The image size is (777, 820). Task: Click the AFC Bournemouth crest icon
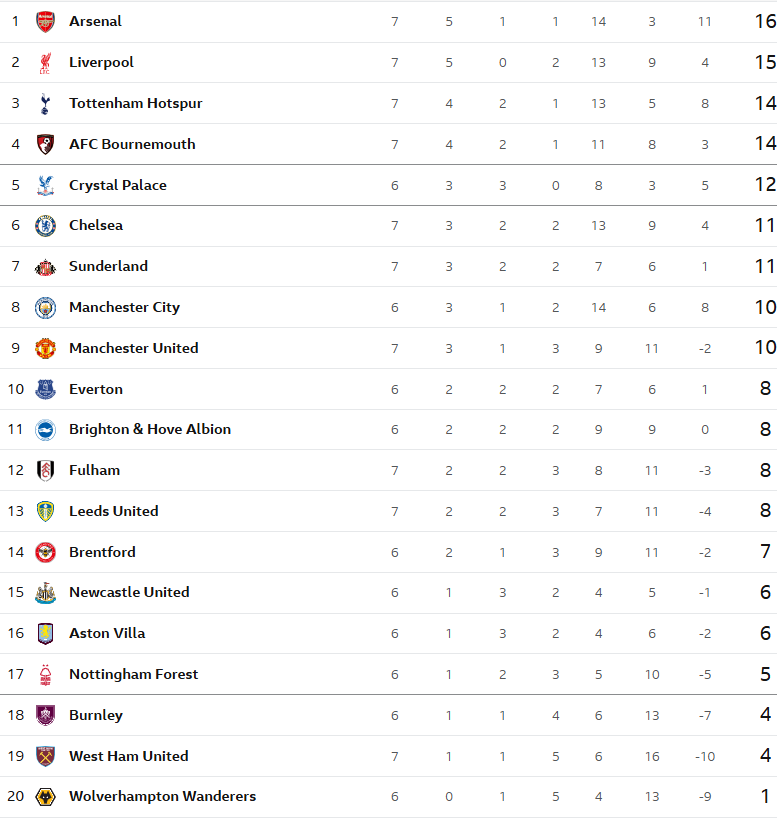[x=45, y=144]
